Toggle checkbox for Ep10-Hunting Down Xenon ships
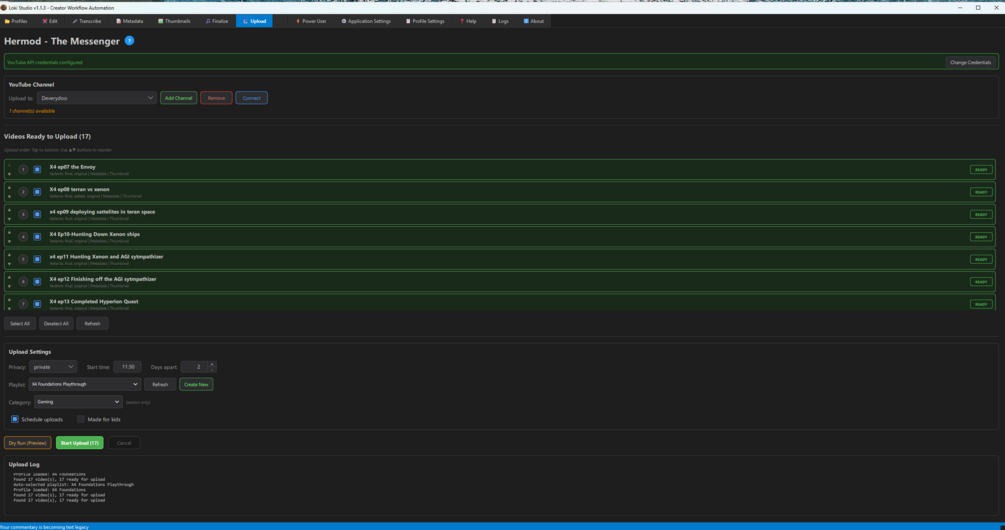The height and width of the screenshot is (530, 1005). click(x=37, y=237)
